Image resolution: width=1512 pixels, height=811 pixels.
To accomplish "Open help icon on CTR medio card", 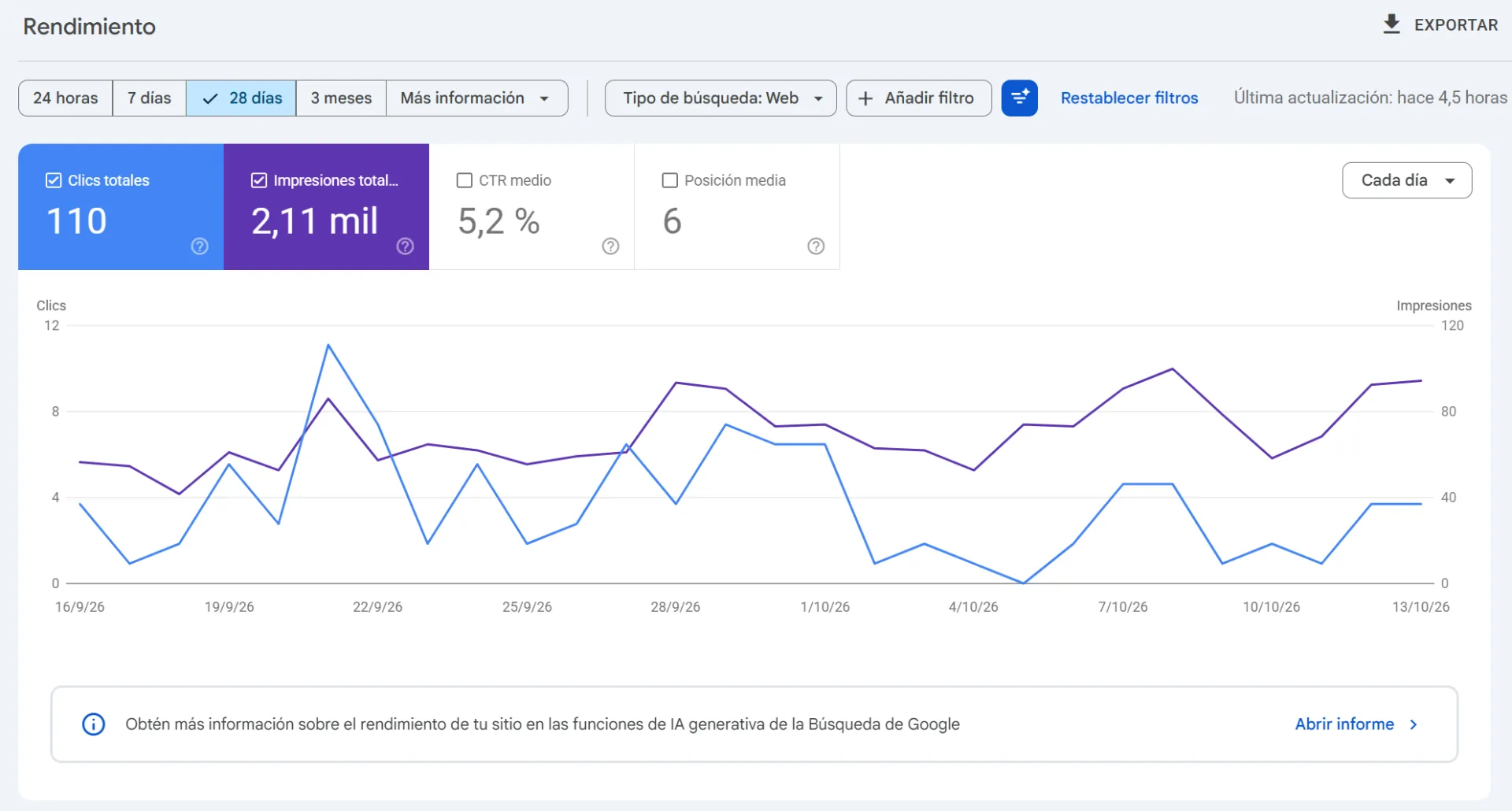I will tap(610, 246).
